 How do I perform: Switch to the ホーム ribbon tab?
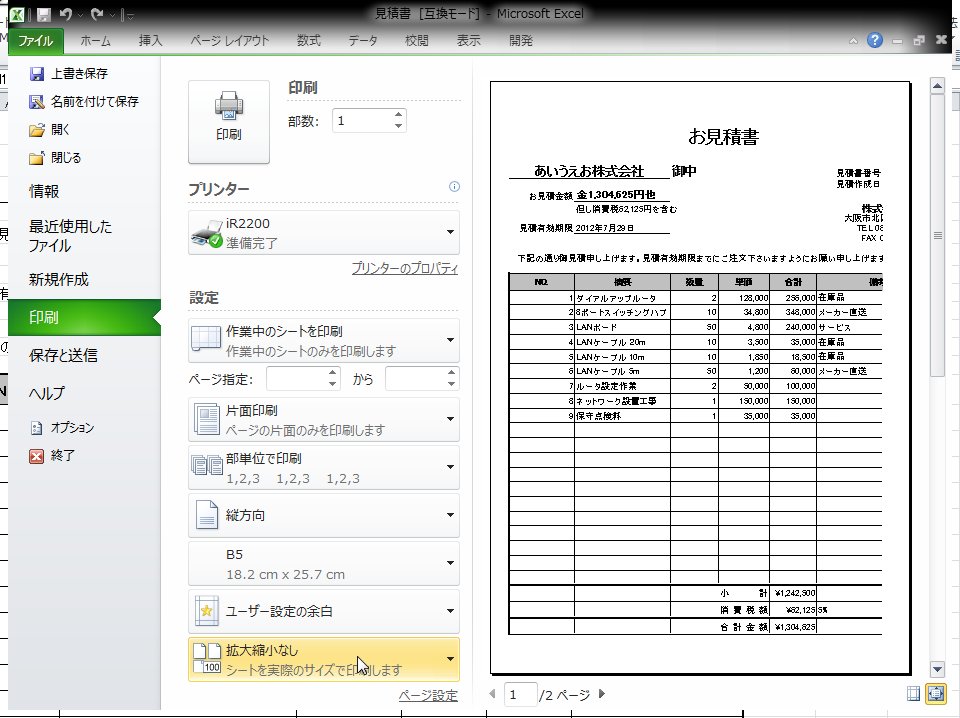[x=95, y=40]
